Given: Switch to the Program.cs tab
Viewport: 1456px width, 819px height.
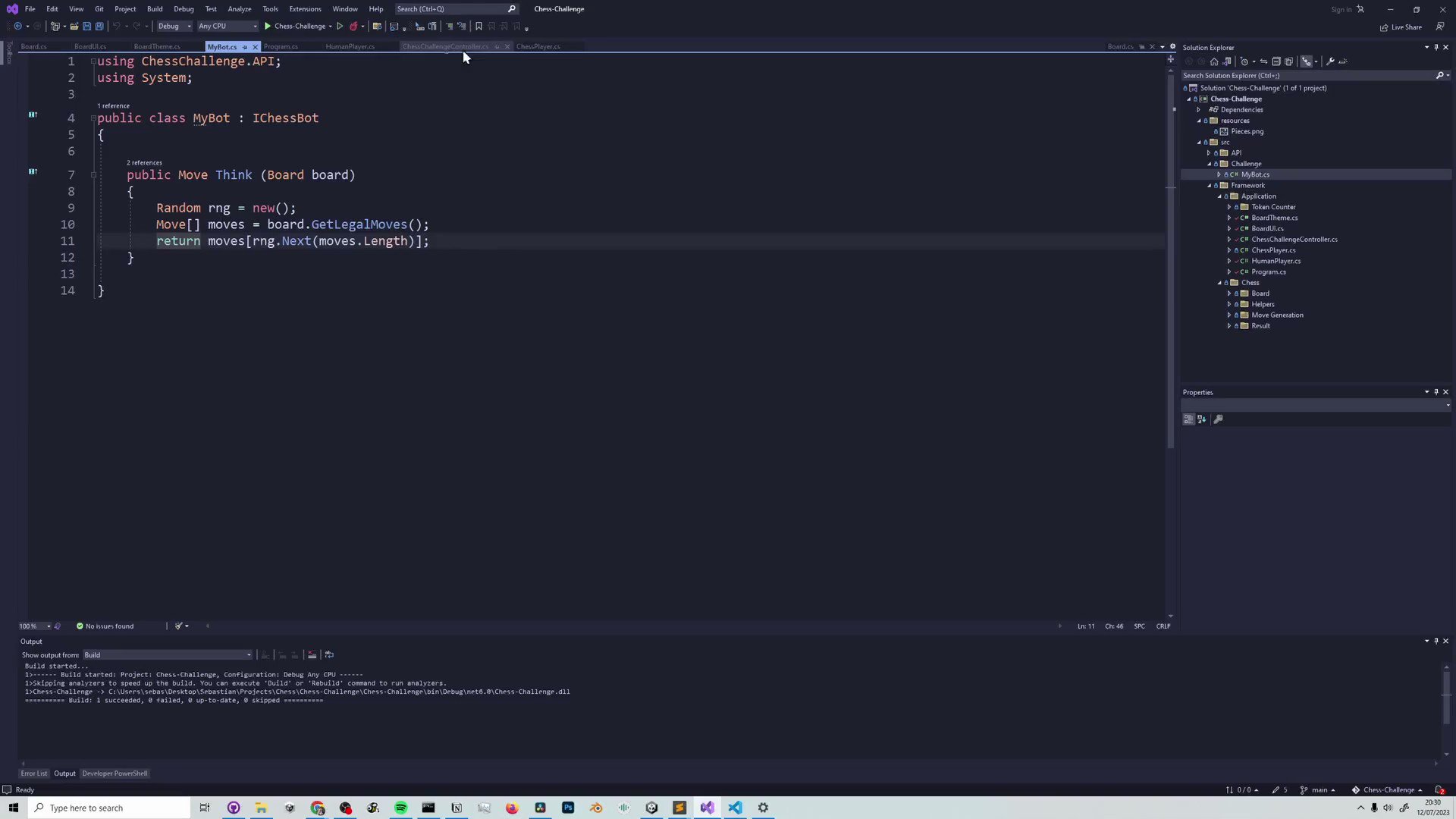Looking at the screenshot, I should point(281,46).
